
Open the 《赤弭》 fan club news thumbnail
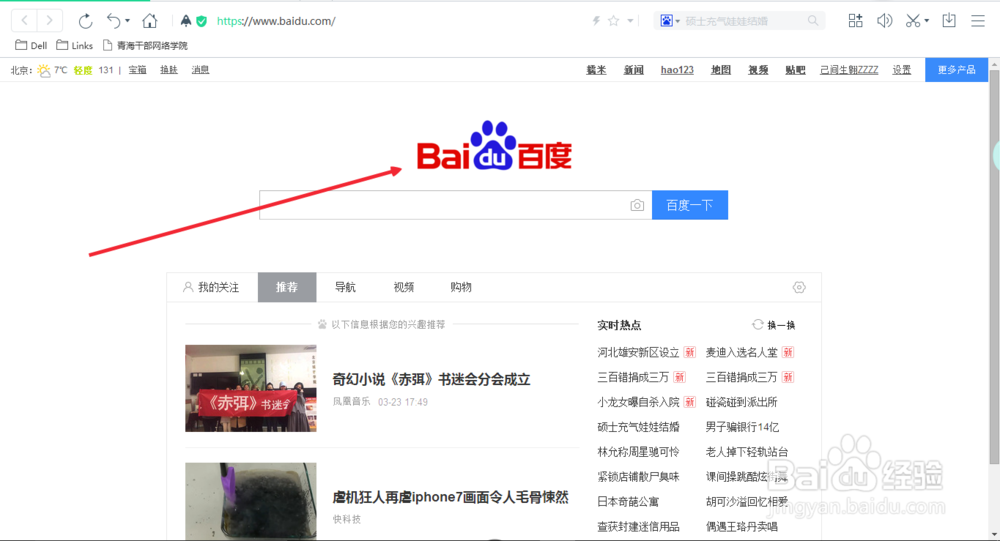click(x=251, y=389)
